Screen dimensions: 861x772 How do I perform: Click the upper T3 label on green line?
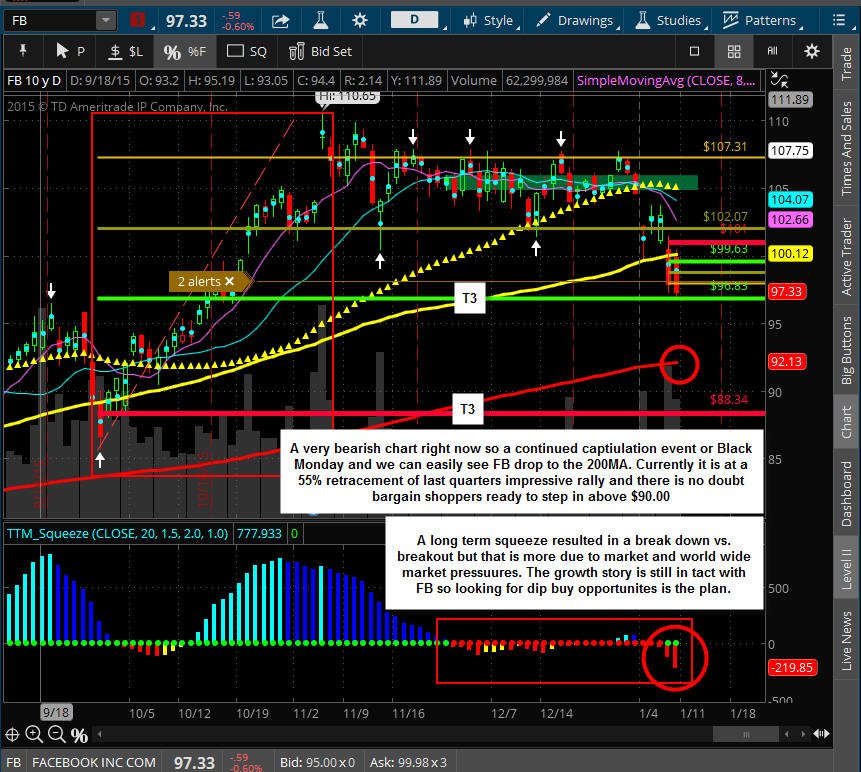click(469, 298)
